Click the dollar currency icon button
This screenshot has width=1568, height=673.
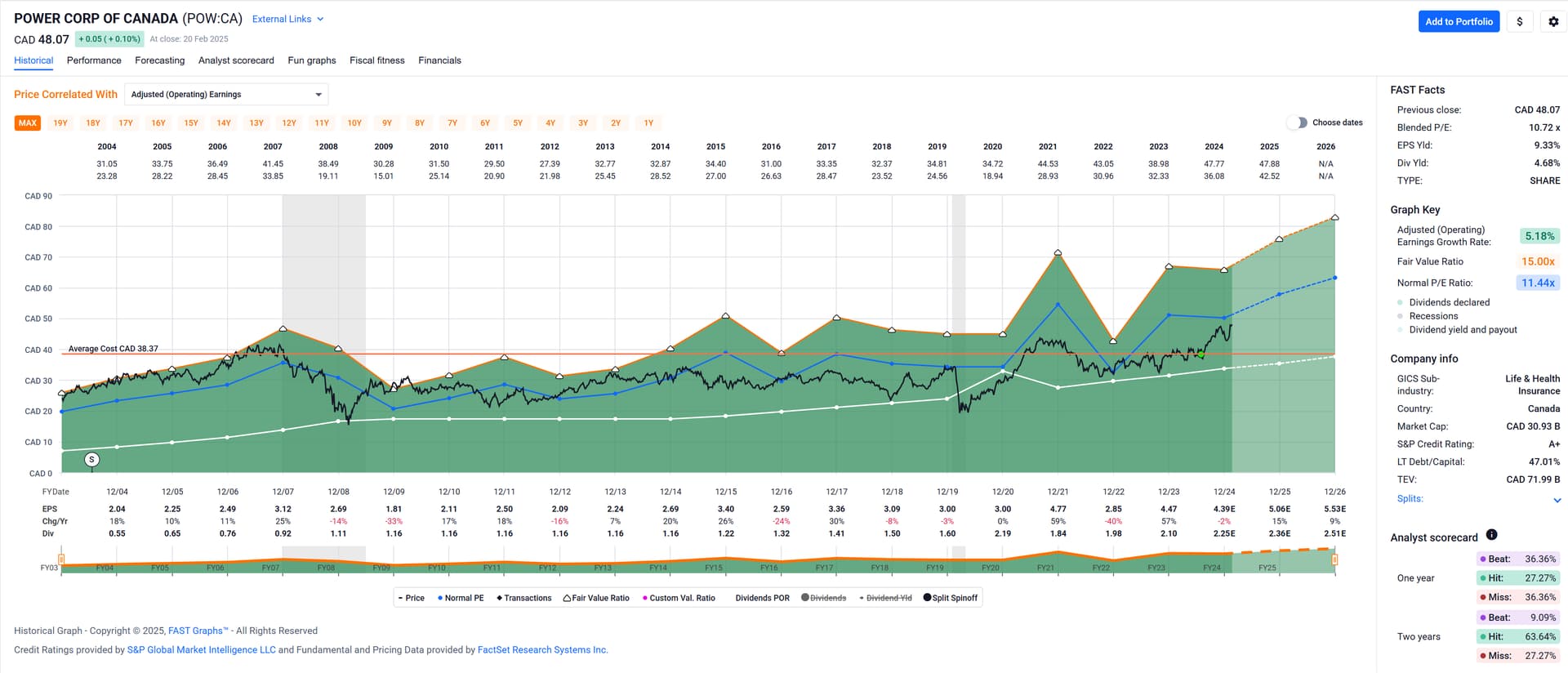point(1519,22)
